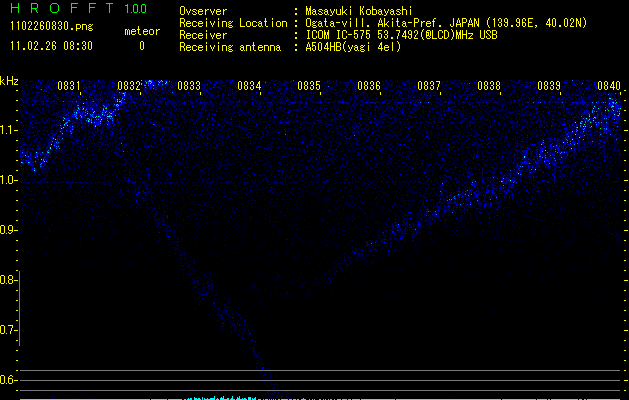Click the 0831 time marker

point(69,86)
